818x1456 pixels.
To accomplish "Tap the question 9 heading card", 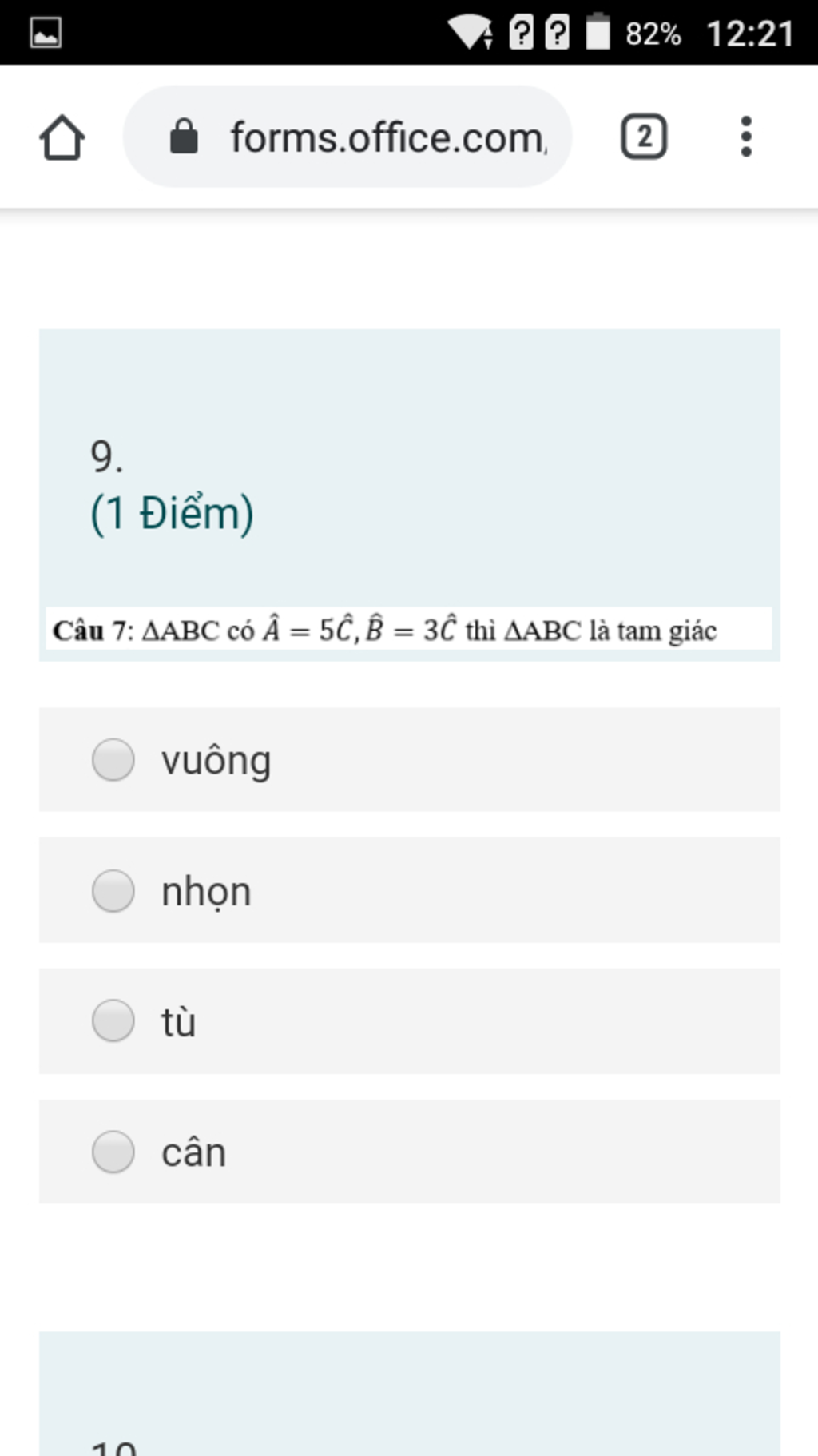I will click(410, 495).
